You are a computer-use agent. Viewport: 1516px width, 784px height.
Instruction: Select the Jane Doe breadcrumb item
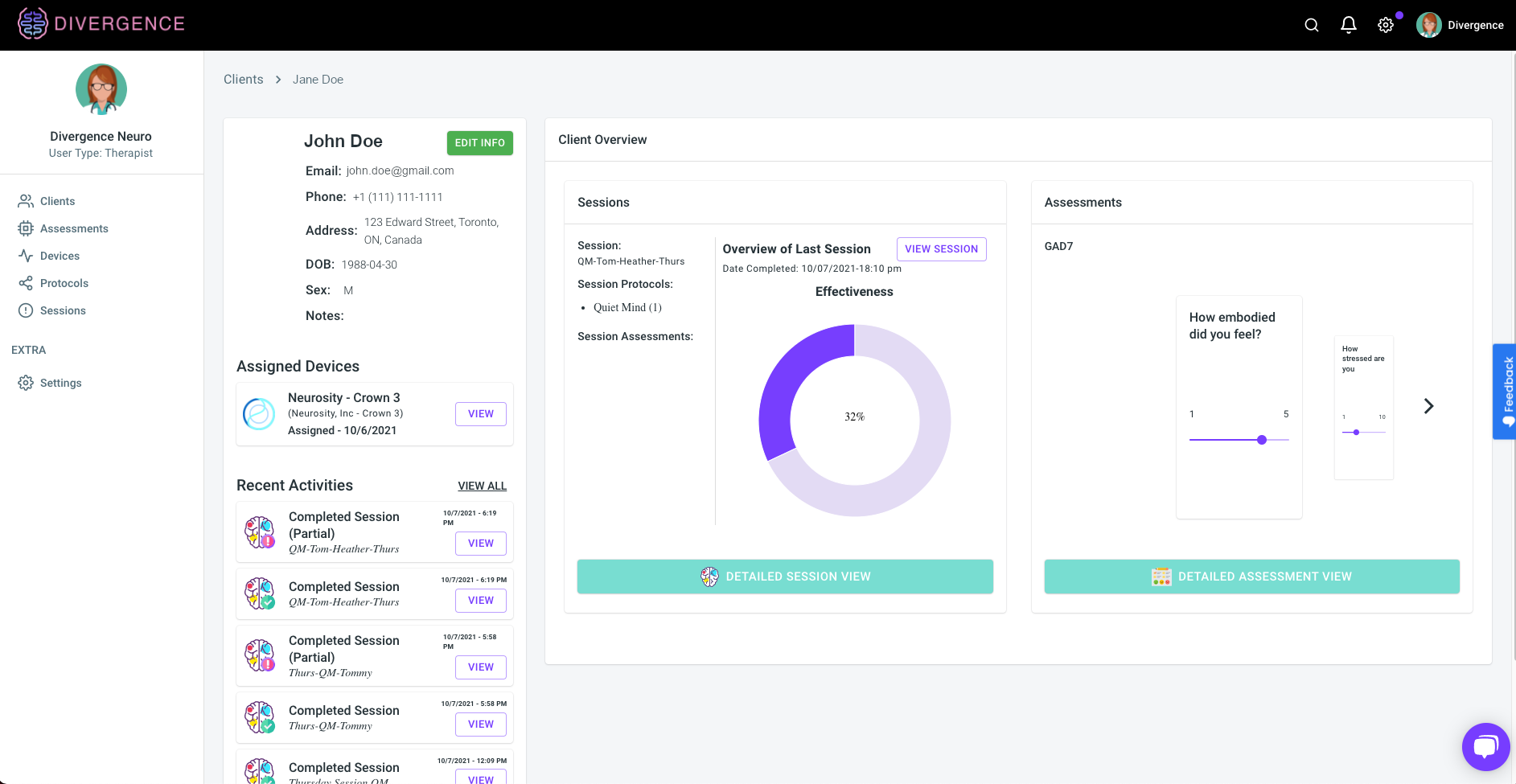coord(318,79)
